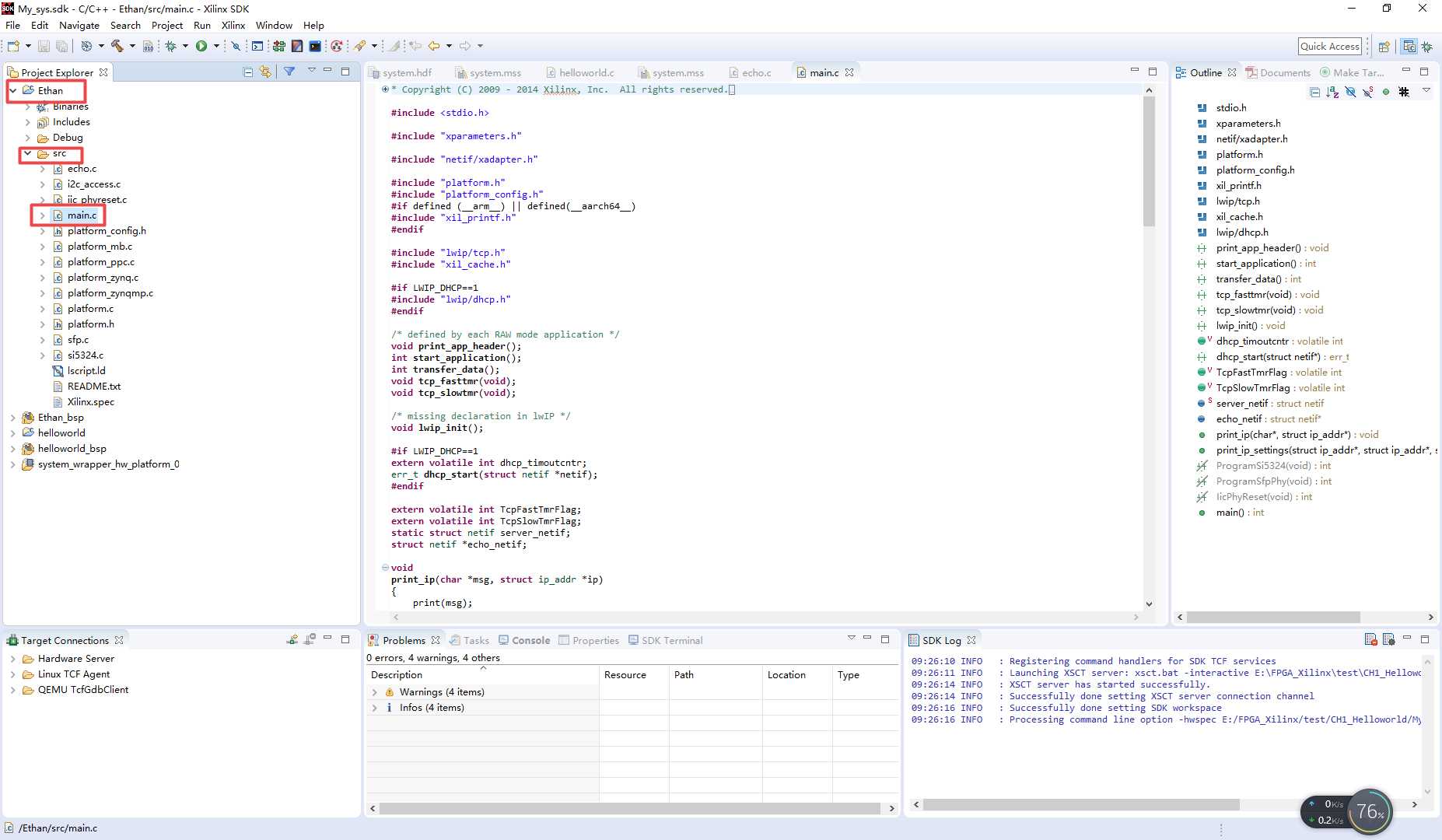This screenshot has width=1442, height=840.
Task: Click the memory map toolbar icon
Action: pyautogui.click(x=296, y=46)
